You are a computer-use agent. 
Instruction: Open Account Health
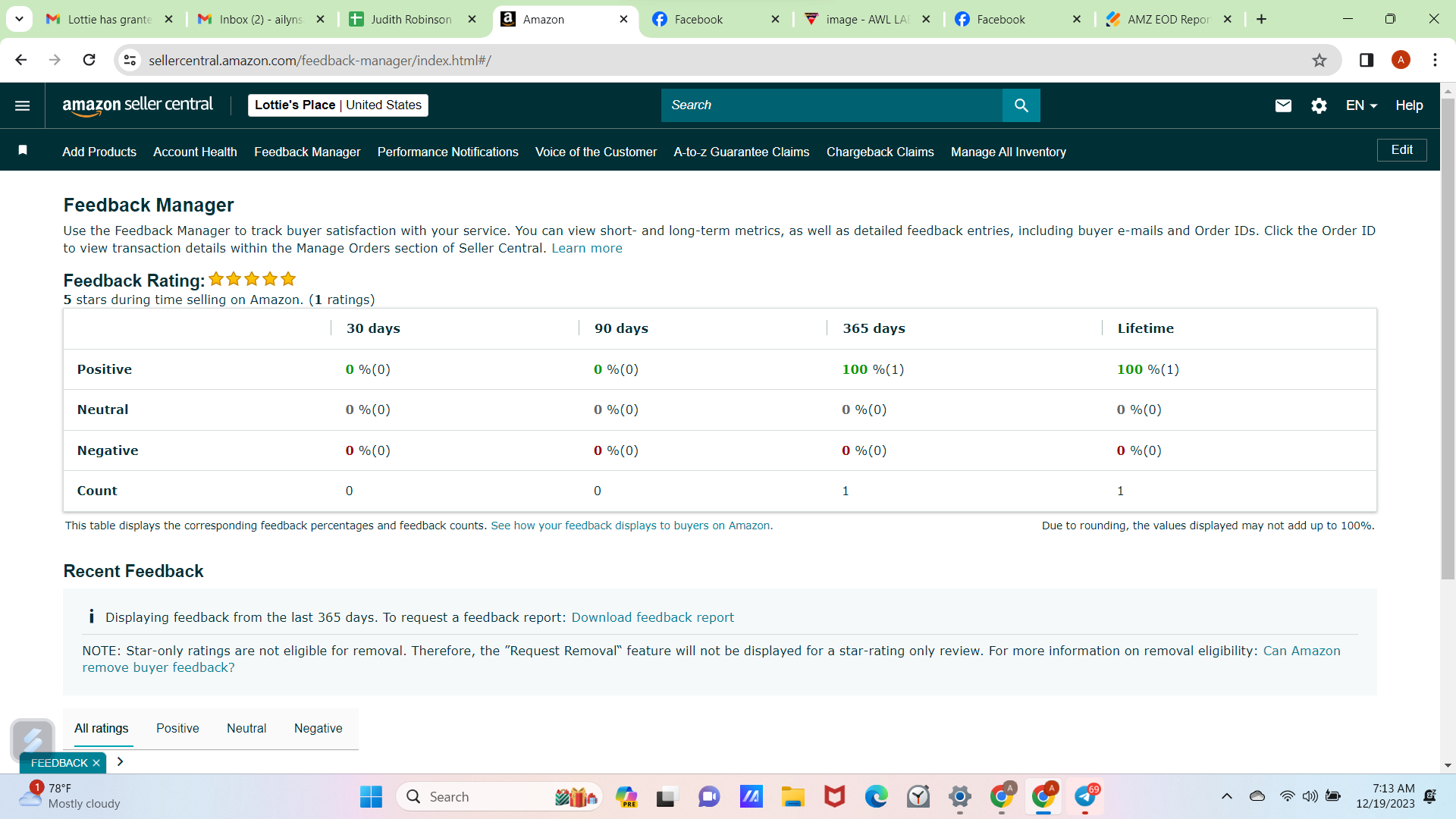(195, 152)
